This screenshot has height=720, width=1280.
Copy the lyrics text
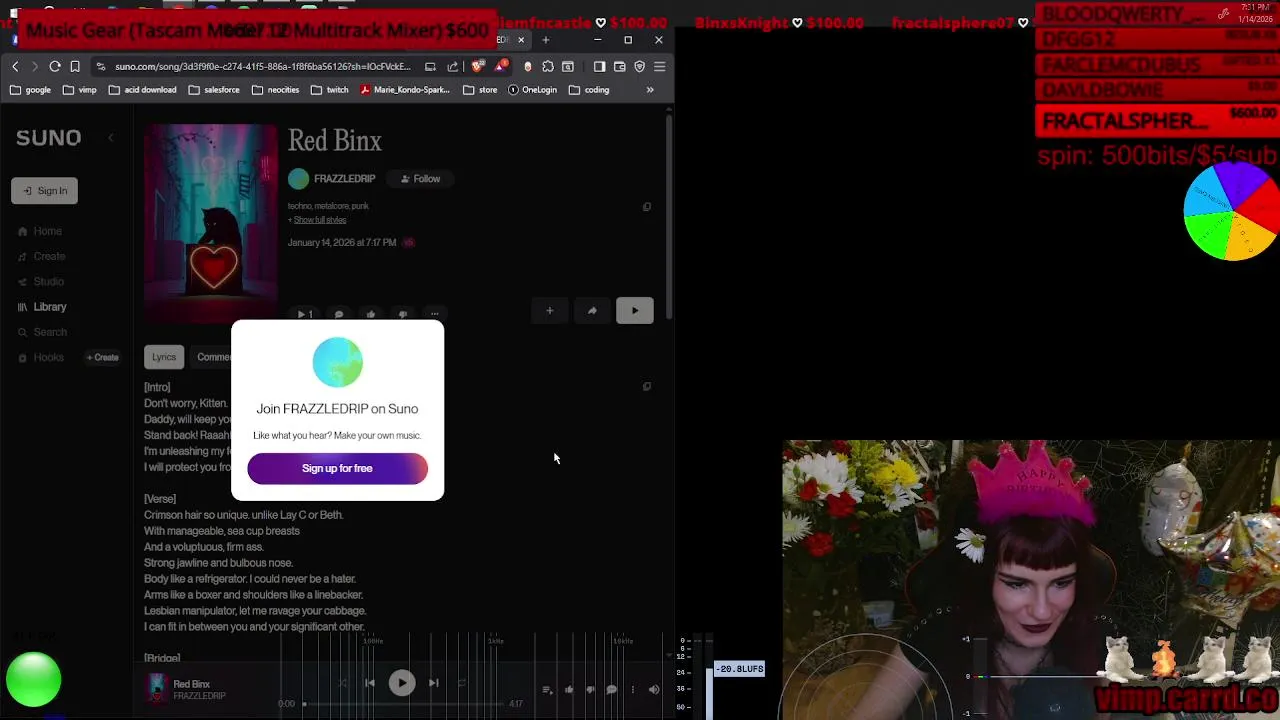click(x=647, y=387)
